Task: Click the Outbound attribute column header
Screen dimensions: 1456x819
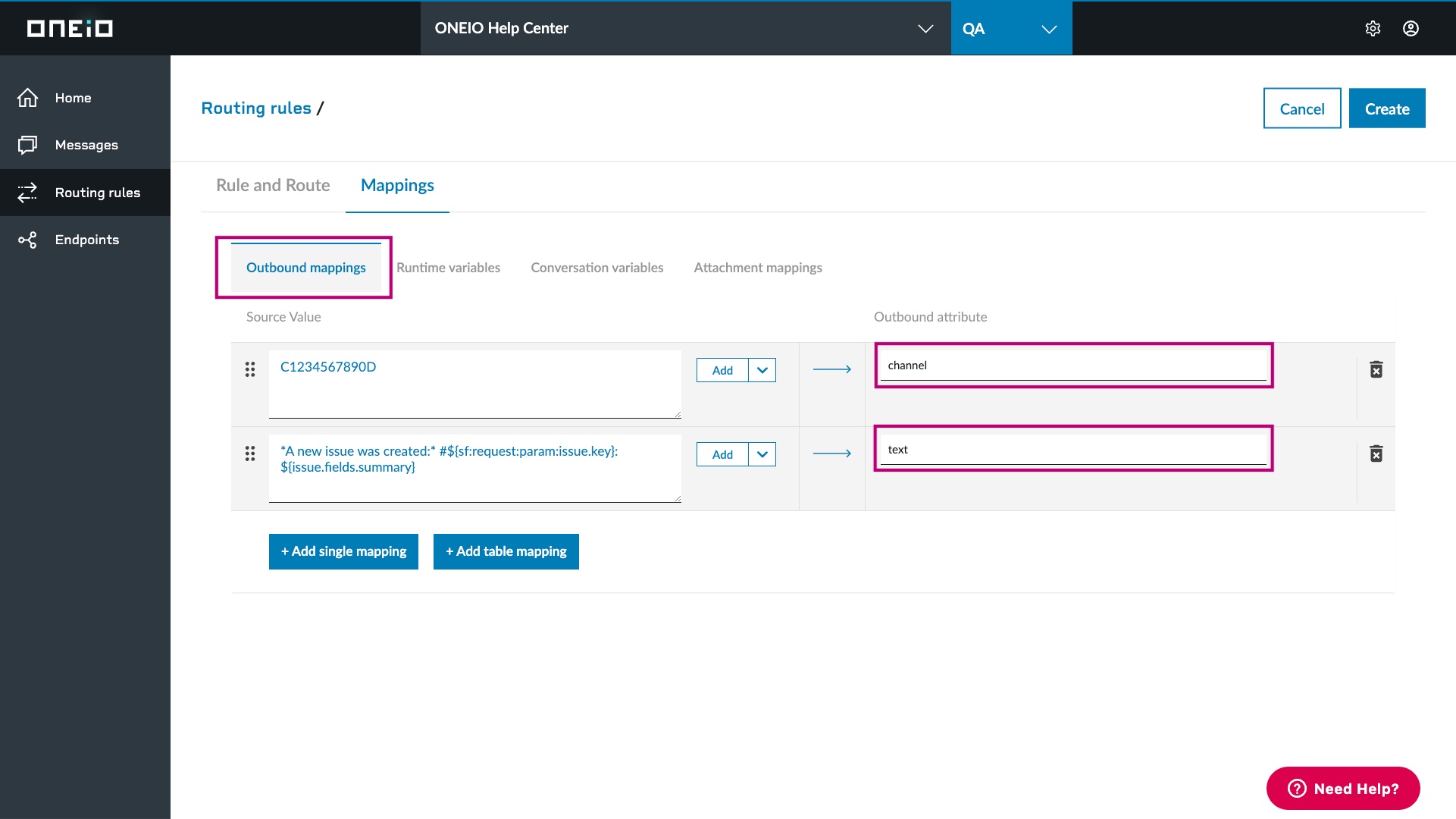Action: [930, 317]
